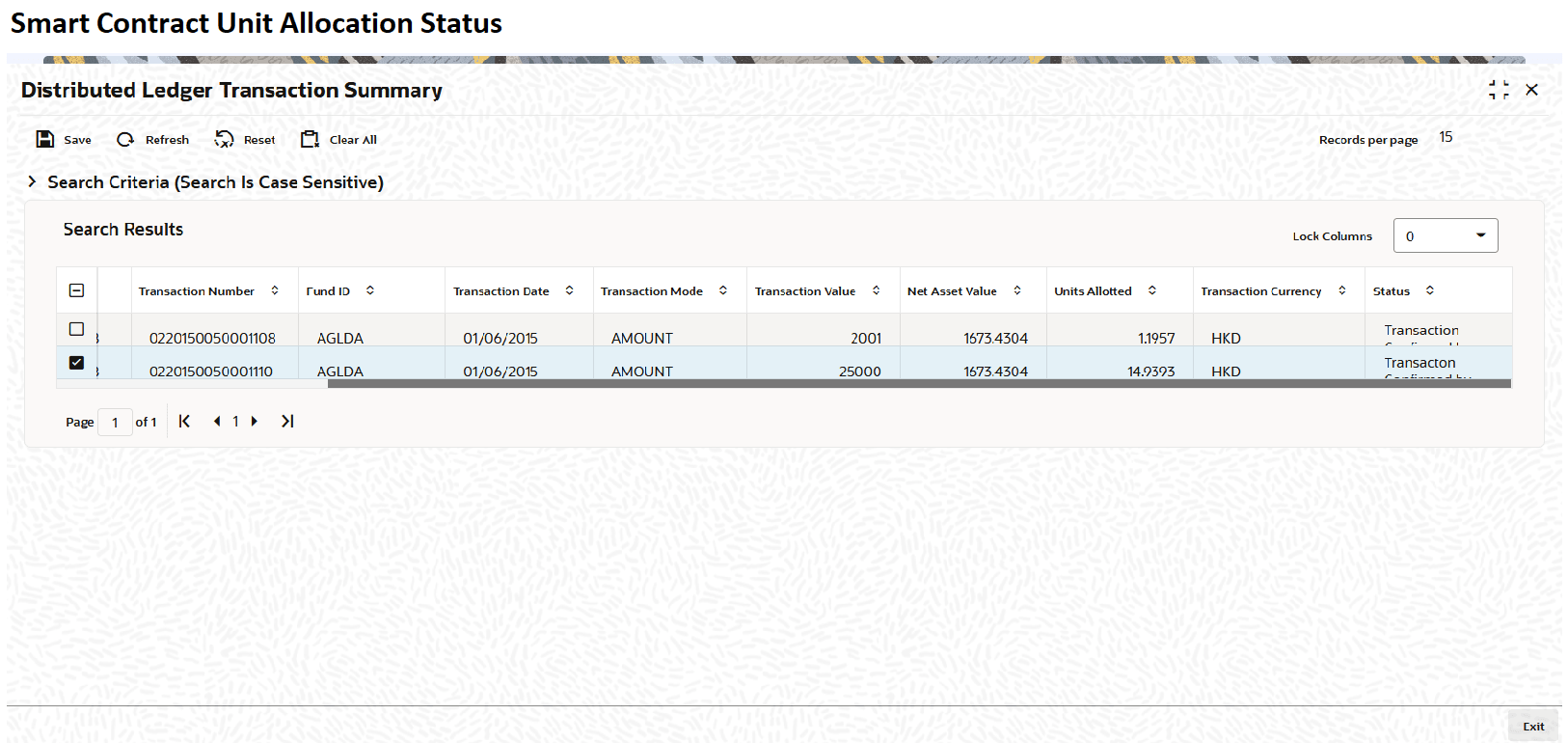The width and height of the screenshot is (1568, 743).
Task: Toggle the select-all rows checkbox
Action: pos(77,290)
